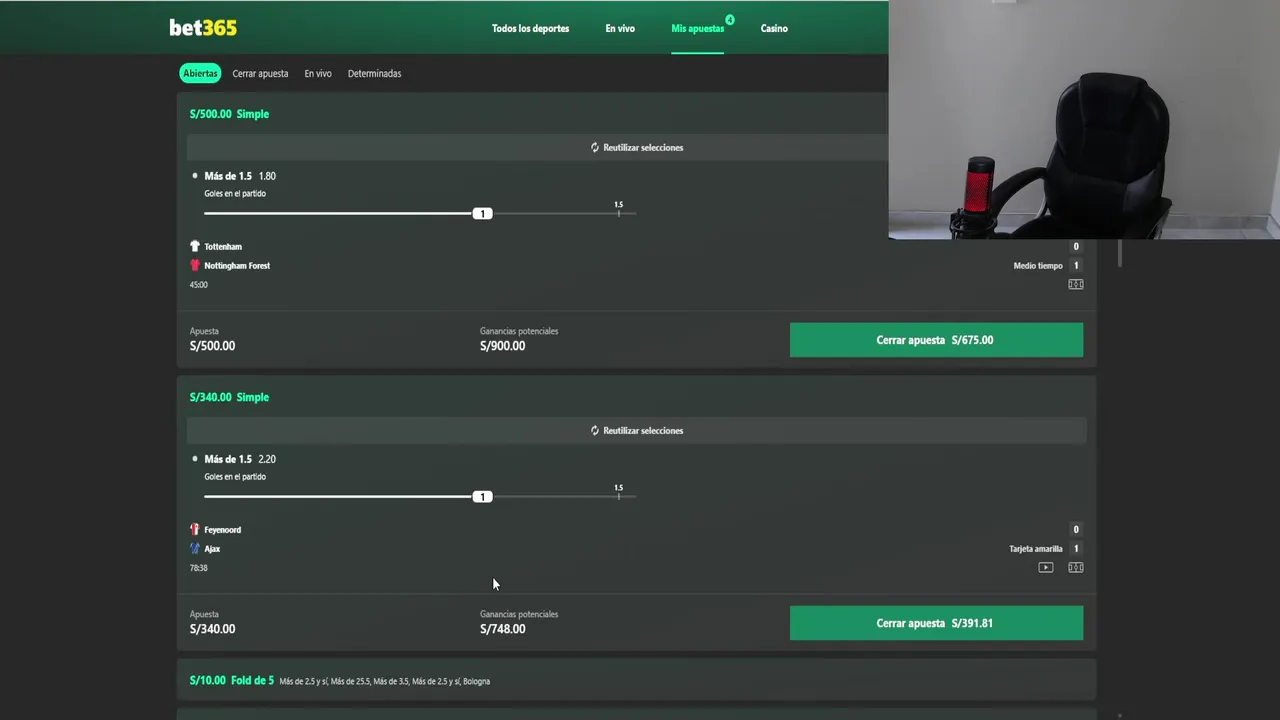The image size is (1280, 720).
Task: Open Mis apuestas tab in header
Action: (x=697, y=28)
